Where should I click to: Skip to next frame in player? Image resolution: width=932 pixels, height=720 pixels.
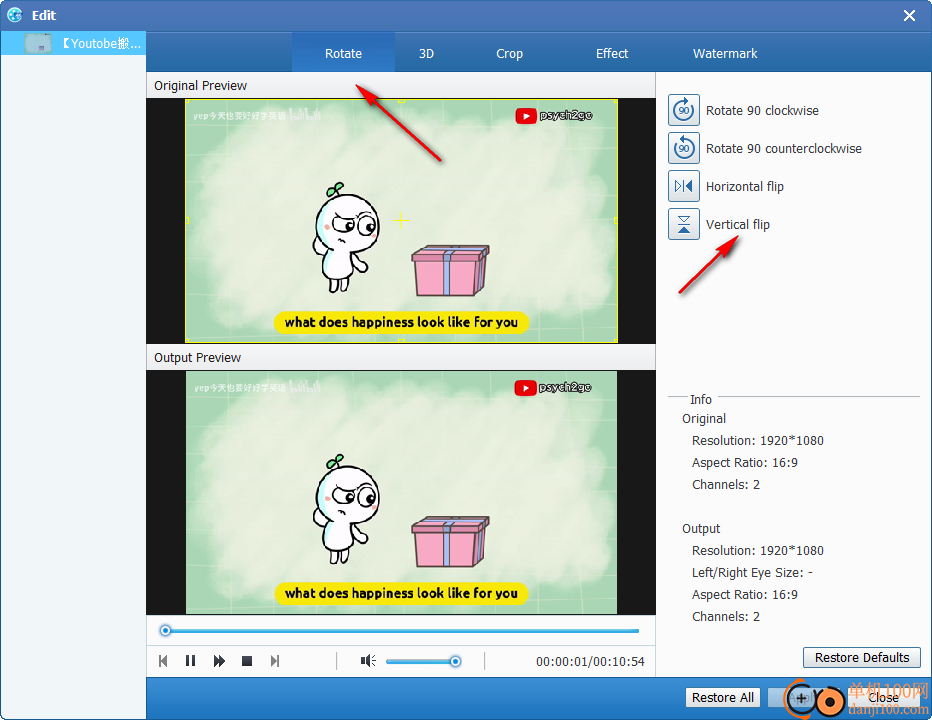275,661
